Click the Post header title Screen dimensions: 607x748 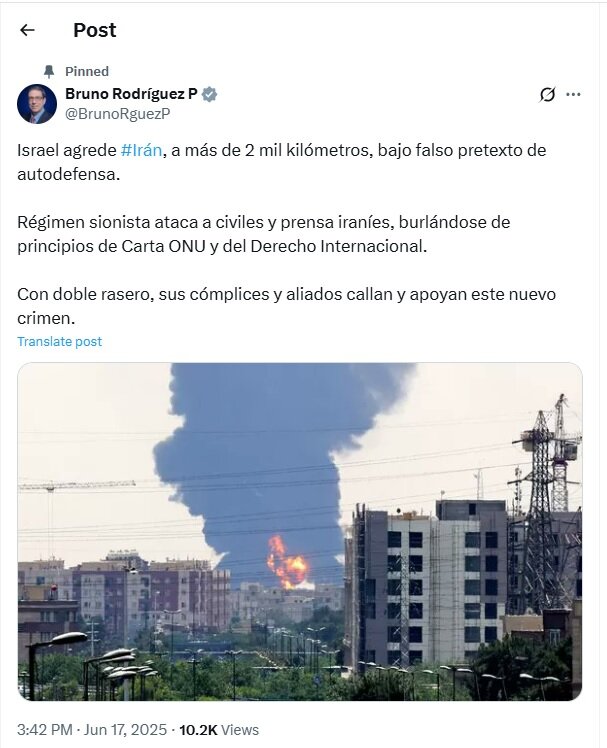[94, 30]
